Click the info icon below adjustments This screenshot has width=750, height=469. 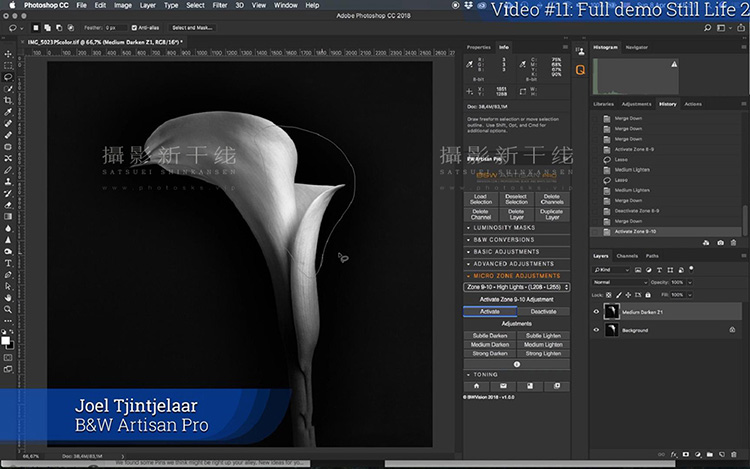517,364
